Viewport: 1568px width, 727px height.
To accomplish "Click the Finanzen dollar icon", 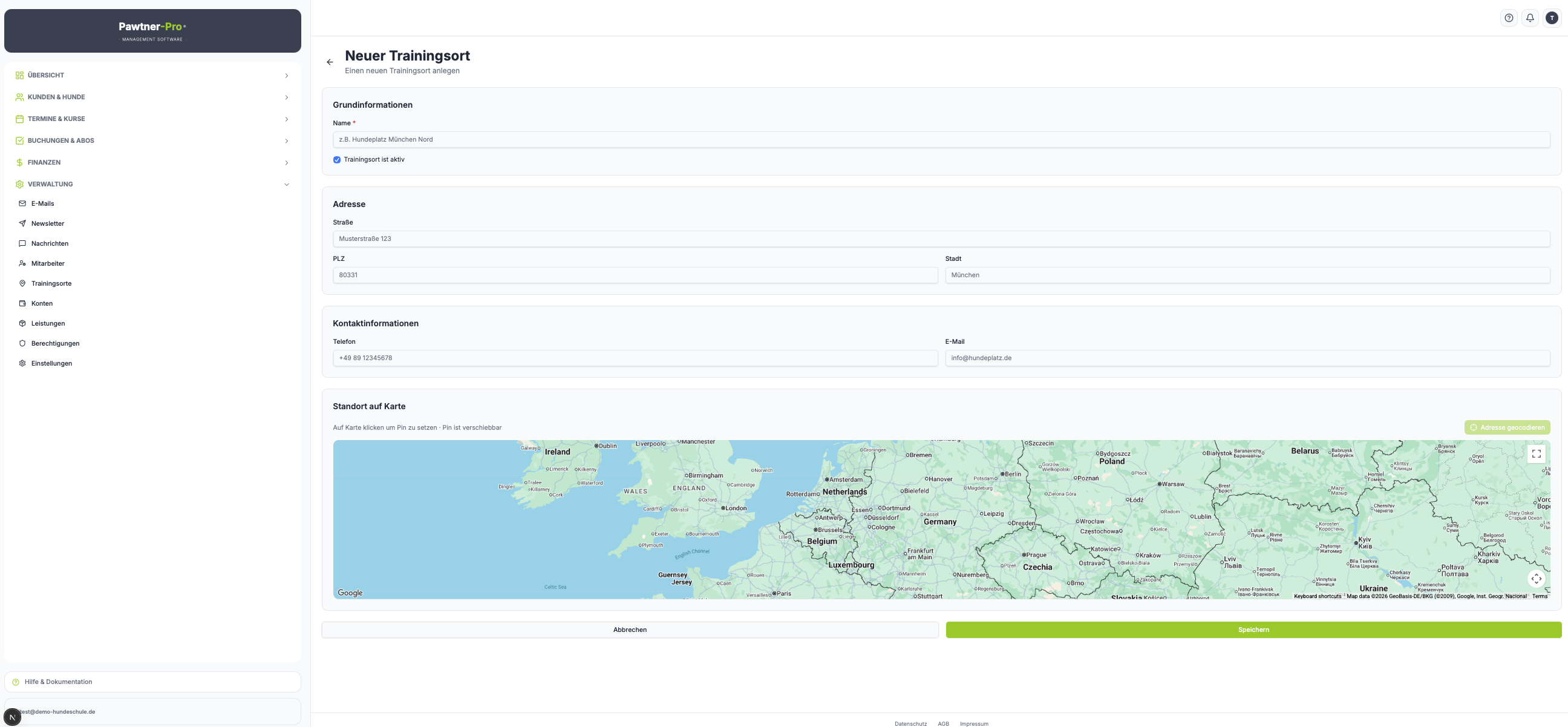I will (19, 163).
